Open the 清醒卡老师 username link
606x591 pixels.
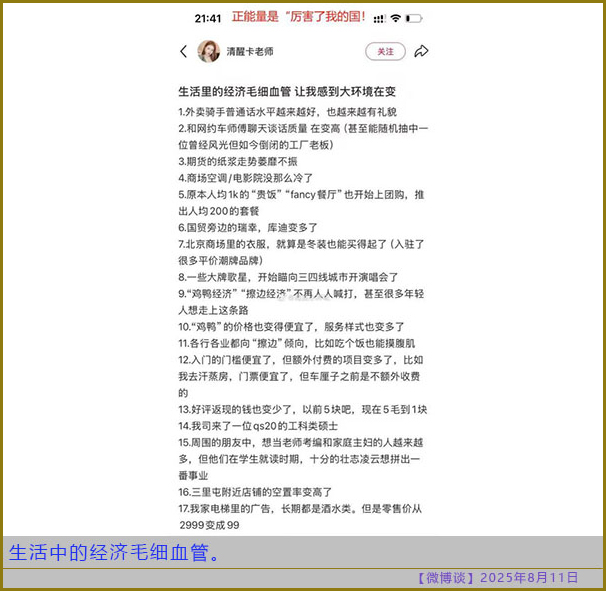(249, 52)
